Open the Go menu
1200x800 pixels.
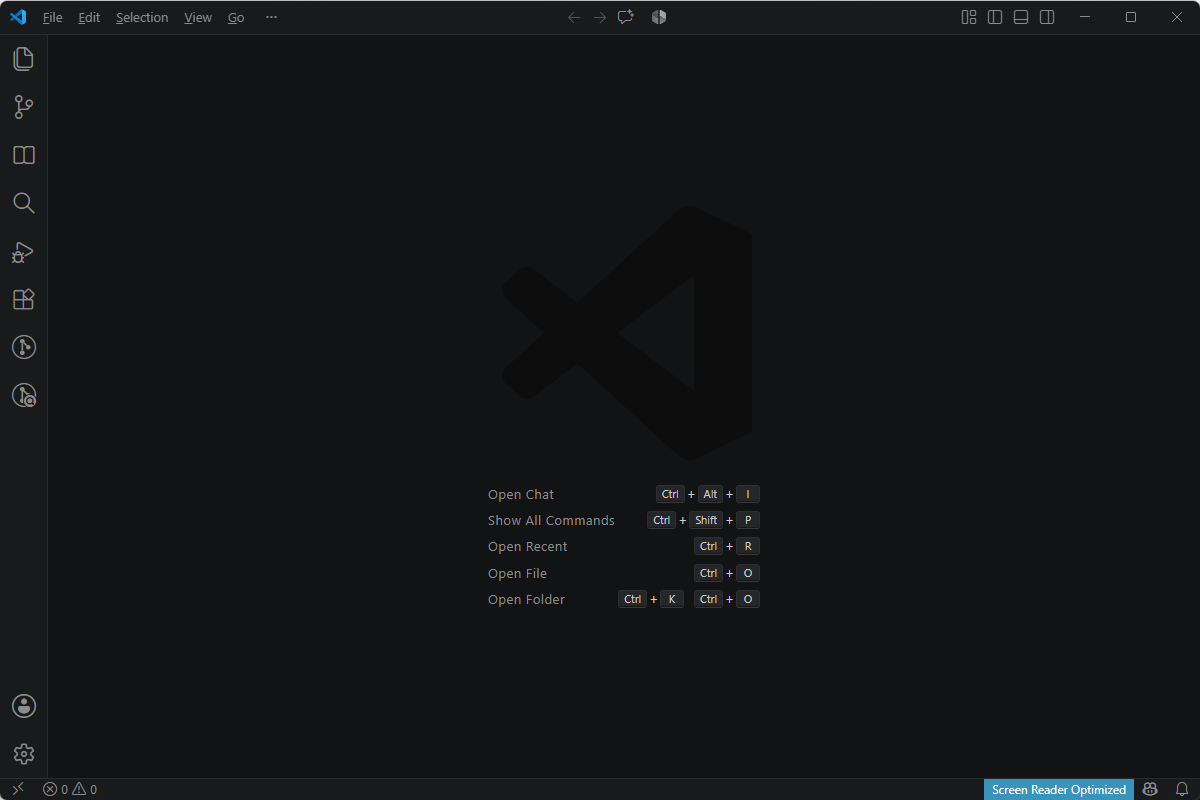[x=236, y=17]
